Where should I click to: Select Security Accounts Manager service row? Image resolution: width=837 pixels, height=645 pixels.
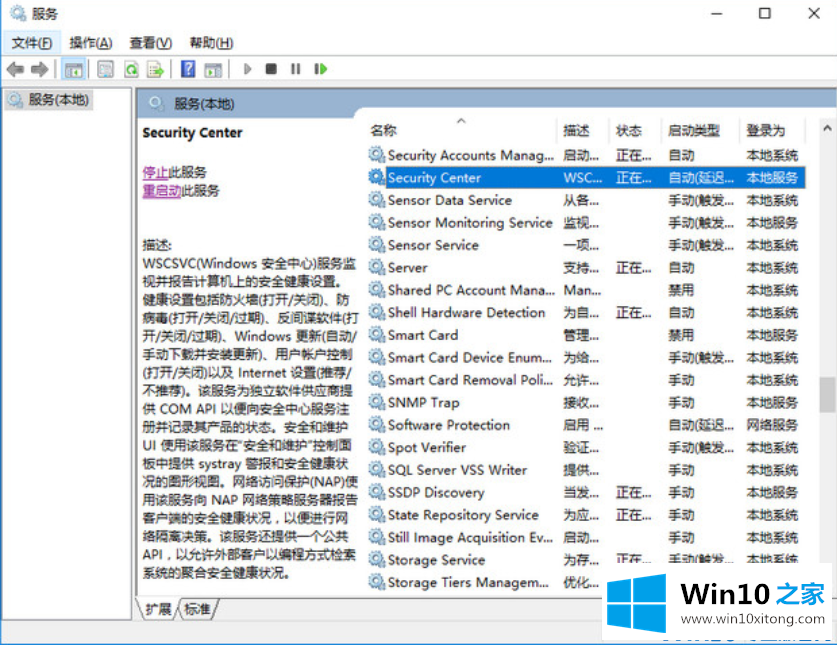pos(586,155)
